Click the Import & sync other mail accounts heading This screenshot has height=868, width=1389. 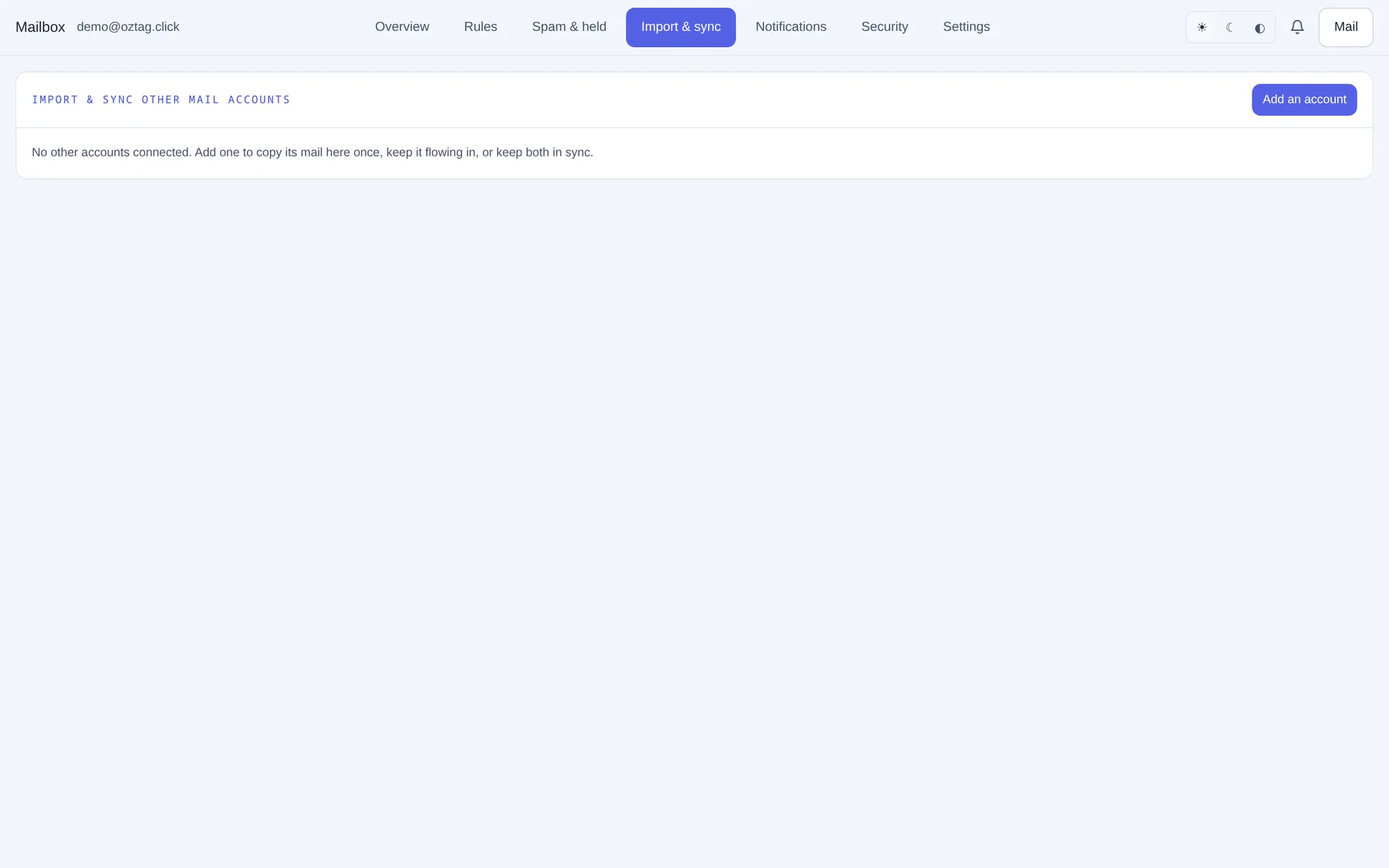point(161,100)
